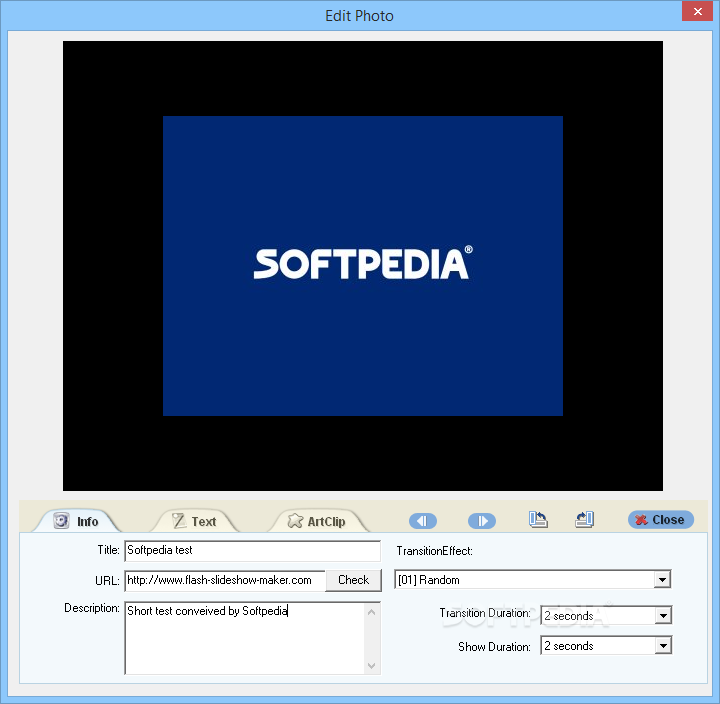Open the Transition Duration dropdown

coord(663,615)
